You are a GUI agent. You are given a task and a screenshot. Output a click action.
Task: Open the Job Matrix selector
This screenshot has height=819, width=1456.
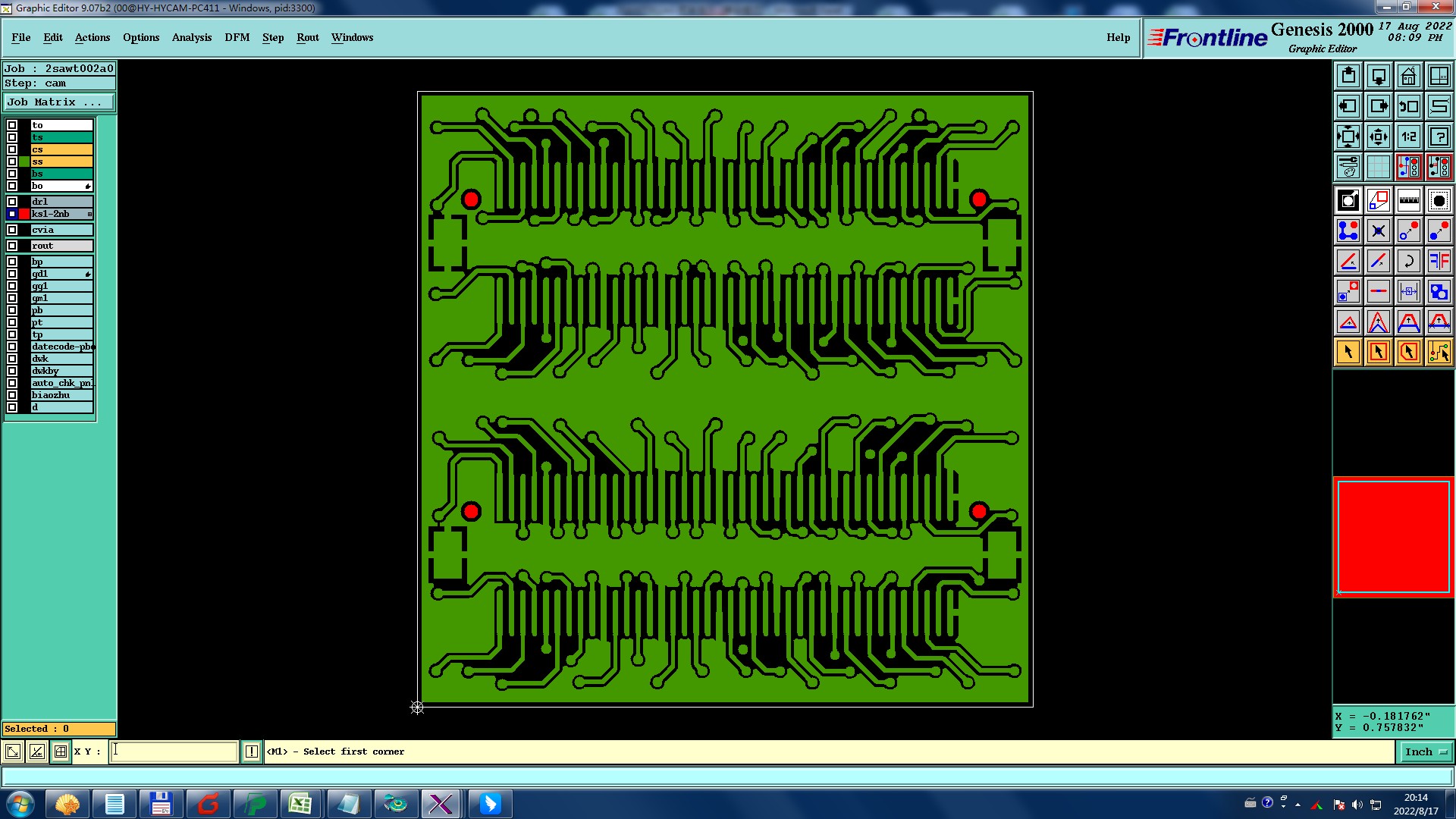point(59,102)
